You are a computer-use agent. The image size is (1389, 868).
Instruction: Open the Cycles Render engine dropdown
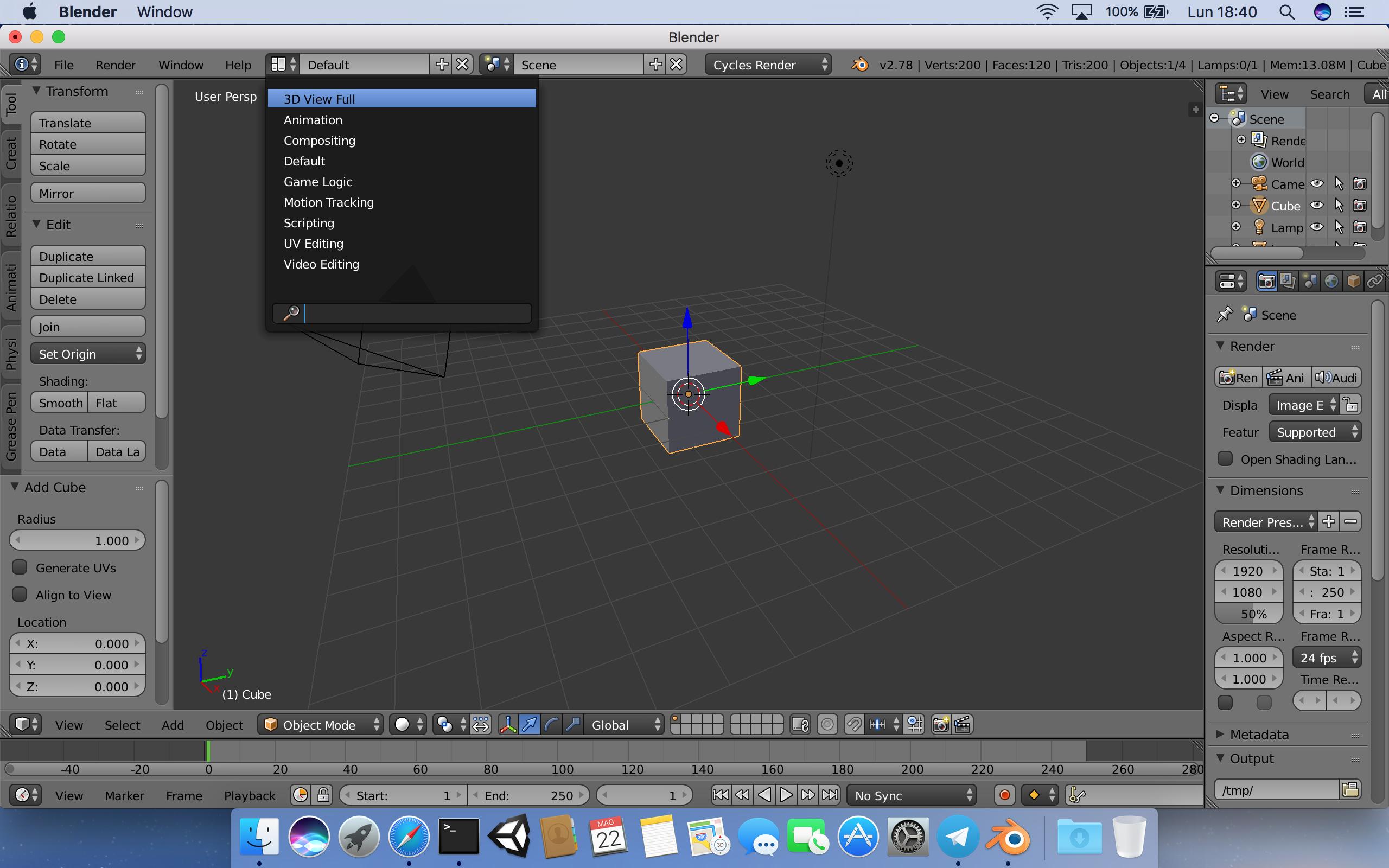768,65
